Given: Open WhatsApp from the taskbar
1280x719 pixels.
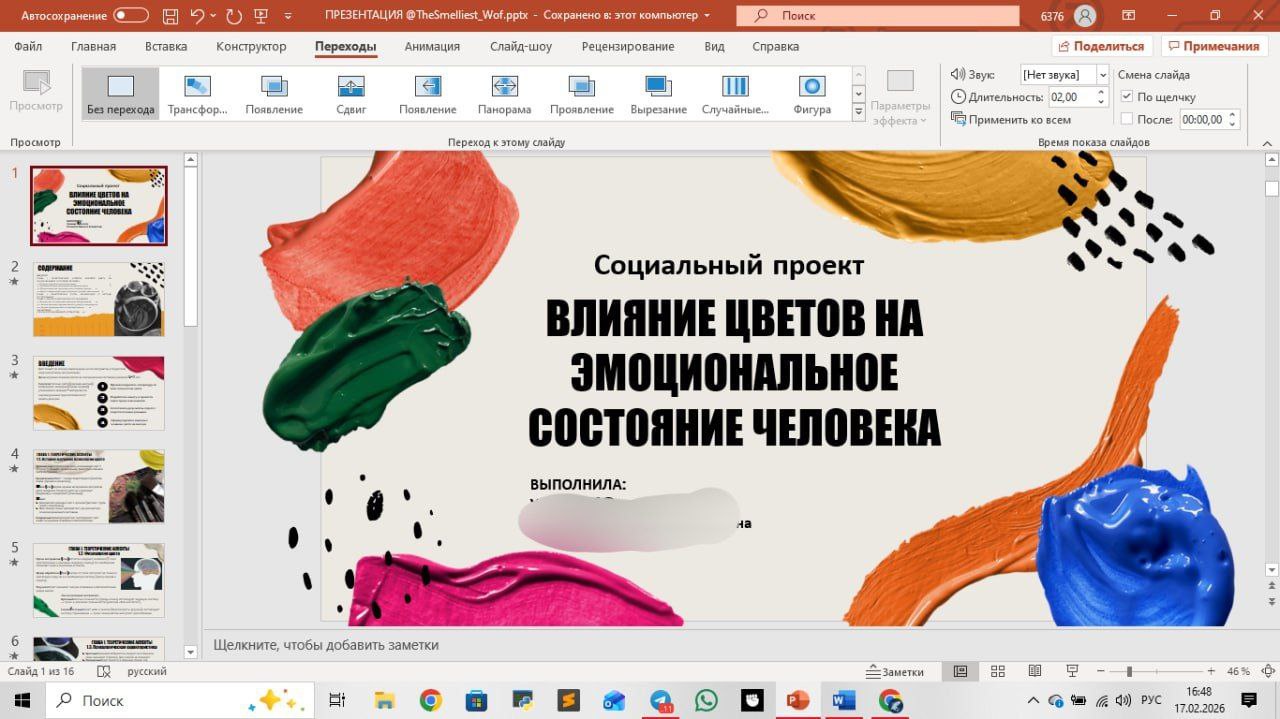Looking at the screenshot, I should (707, 700).
